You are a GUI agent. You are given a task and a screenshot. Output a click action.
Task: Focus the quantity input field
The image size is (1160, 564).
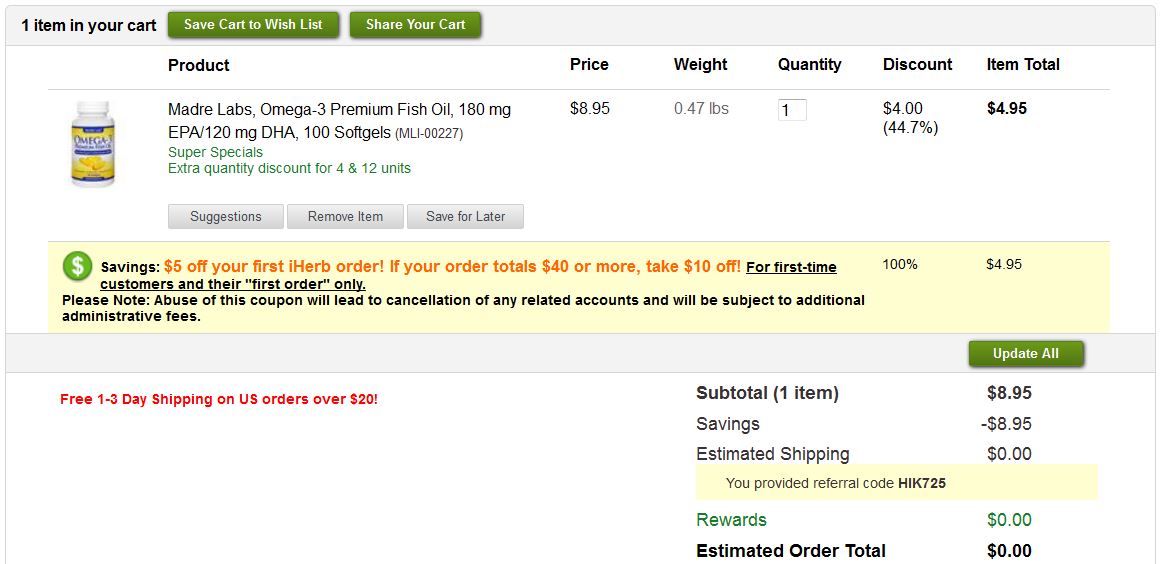[792, 110]
